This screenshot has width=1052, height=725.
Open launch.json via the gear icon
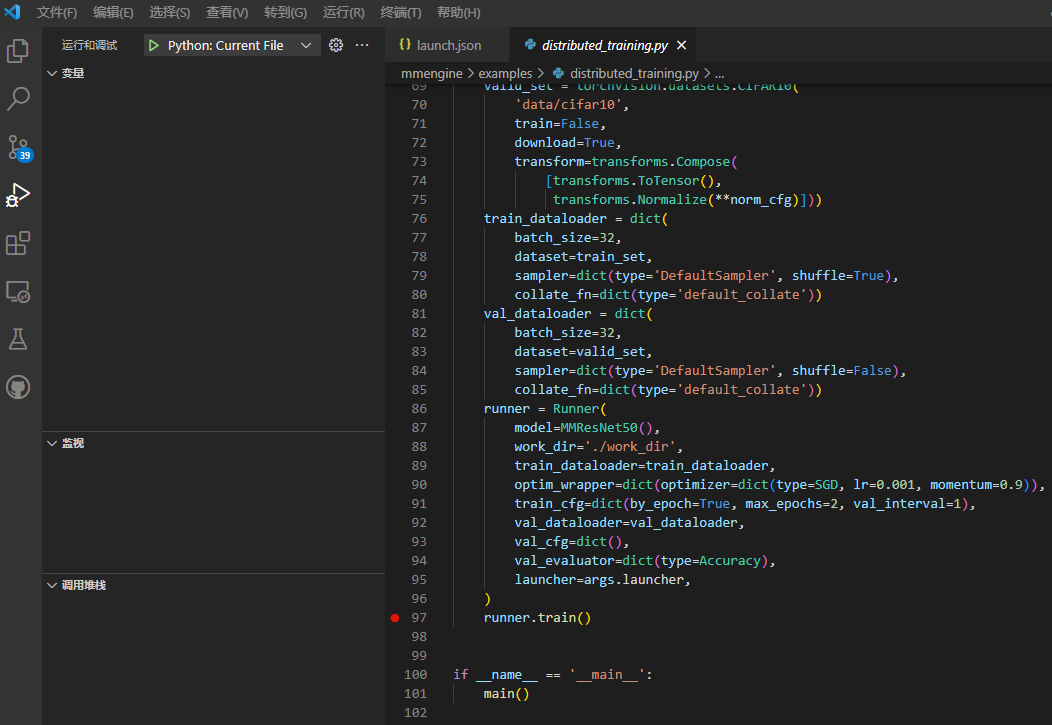point(336,45)
